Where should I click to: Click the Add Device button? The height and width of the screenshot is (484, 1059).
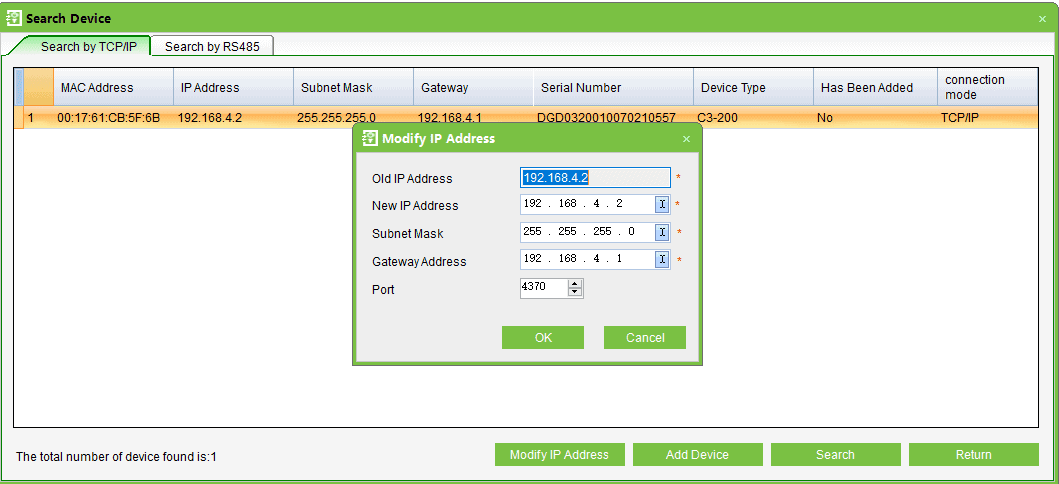pyautogui.click(x=697, y=455)
